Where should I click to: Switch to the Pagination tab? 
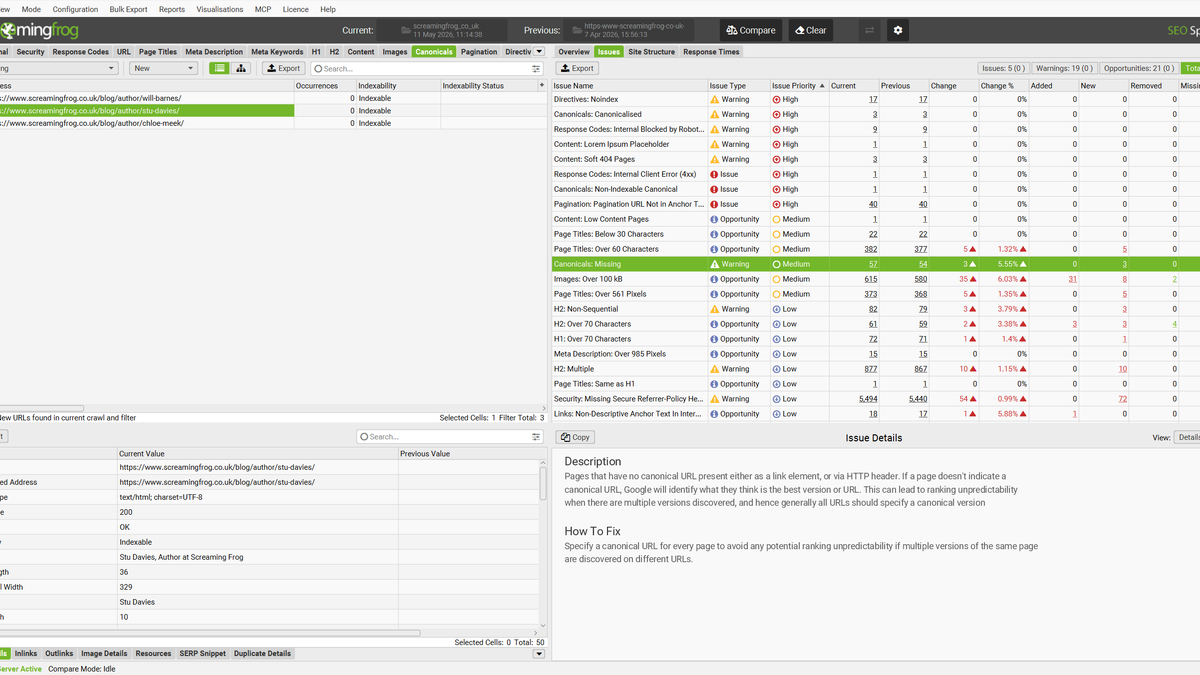[x=479, y=52]
